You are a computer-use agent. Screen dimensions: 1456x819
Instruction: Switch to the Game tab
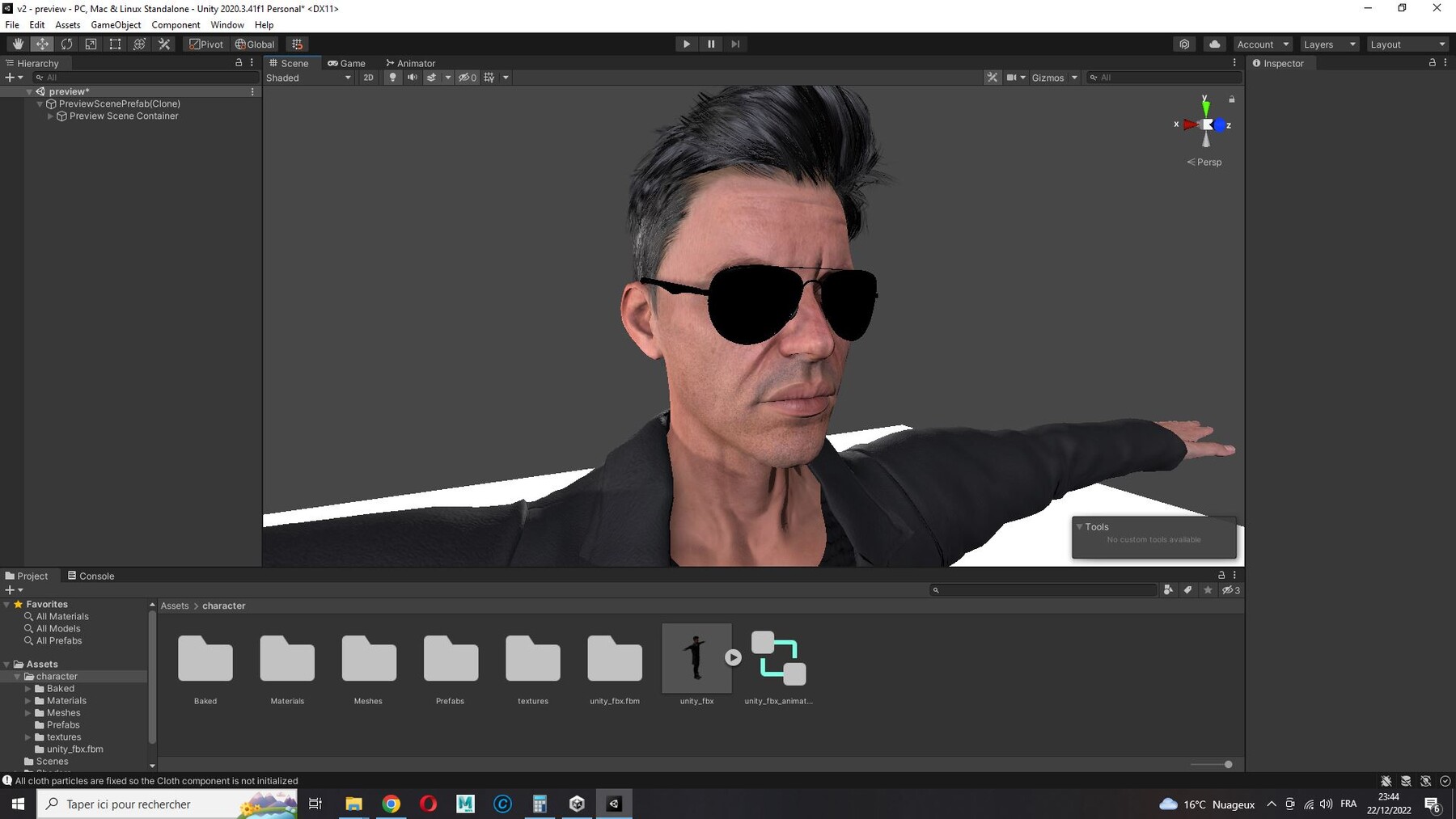tap(347, 62)
